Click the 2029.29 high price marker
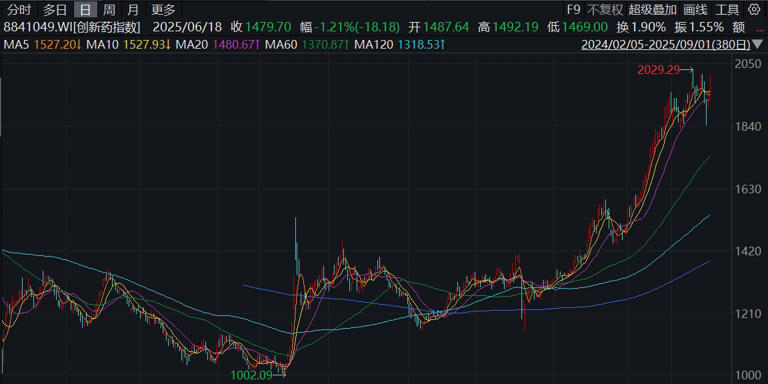The image size is (768, 384). 659,70
